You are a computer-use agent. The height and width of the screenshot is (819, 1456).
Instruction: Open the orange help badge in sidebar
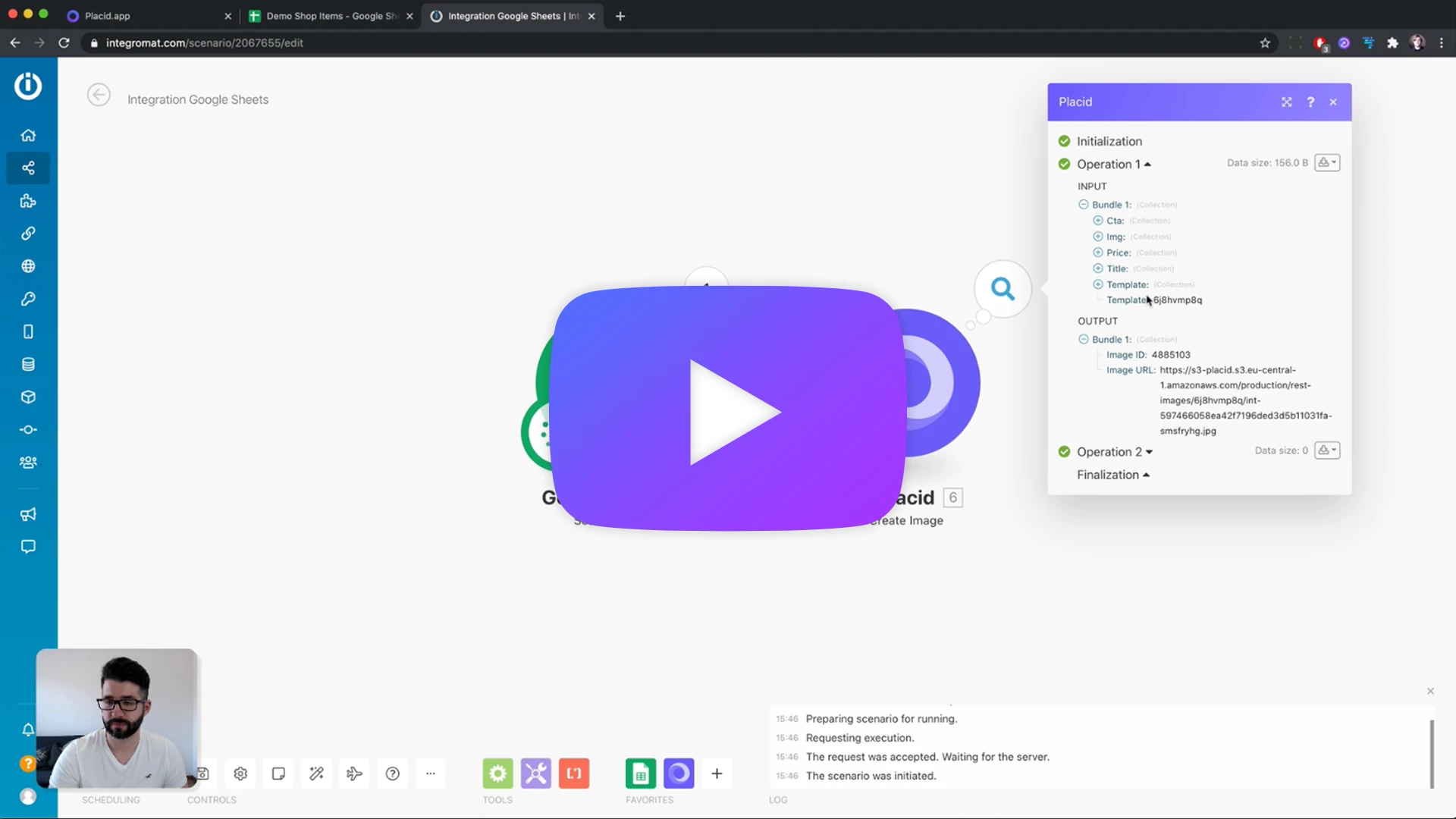click(x=28, y=763)
